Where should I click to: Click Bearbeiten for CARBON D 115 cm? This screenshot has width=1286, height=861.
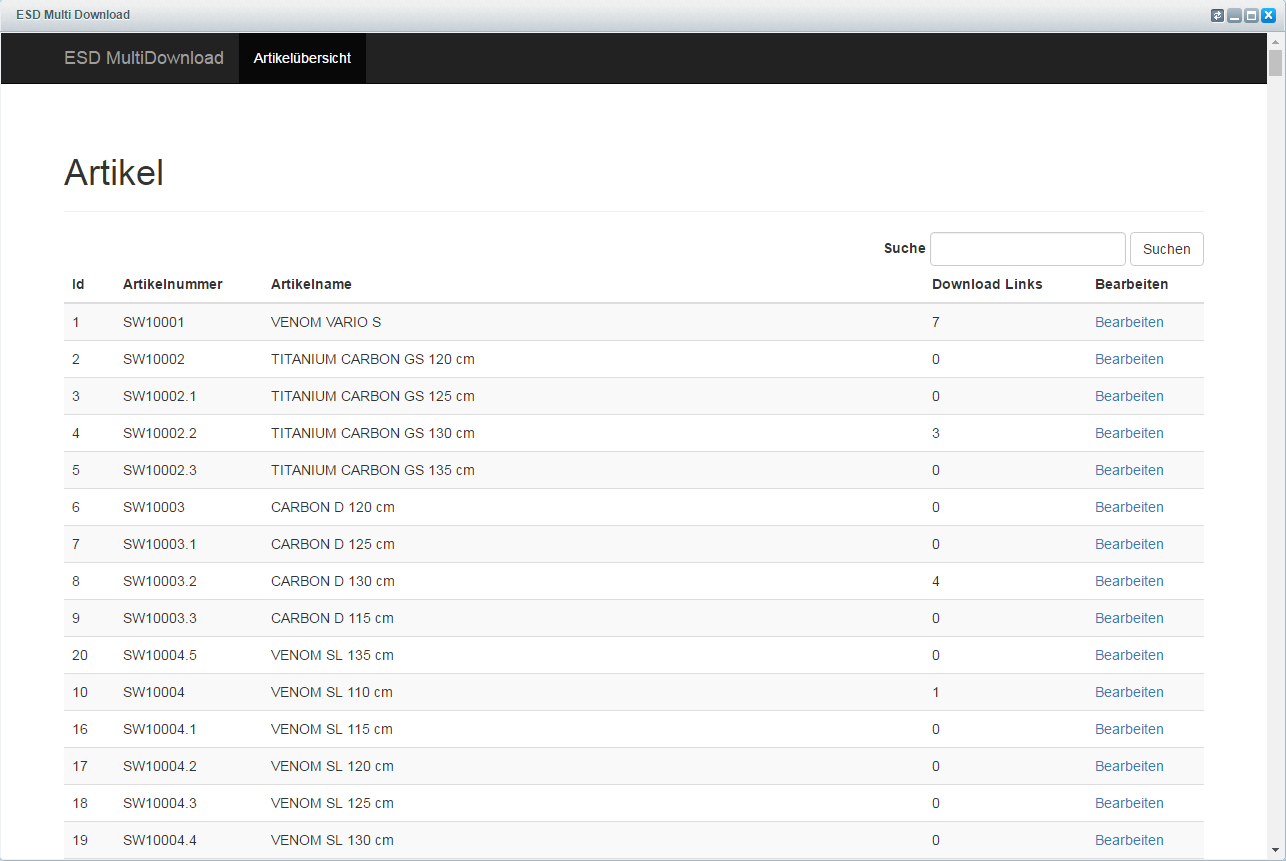tap(1129, 618)
